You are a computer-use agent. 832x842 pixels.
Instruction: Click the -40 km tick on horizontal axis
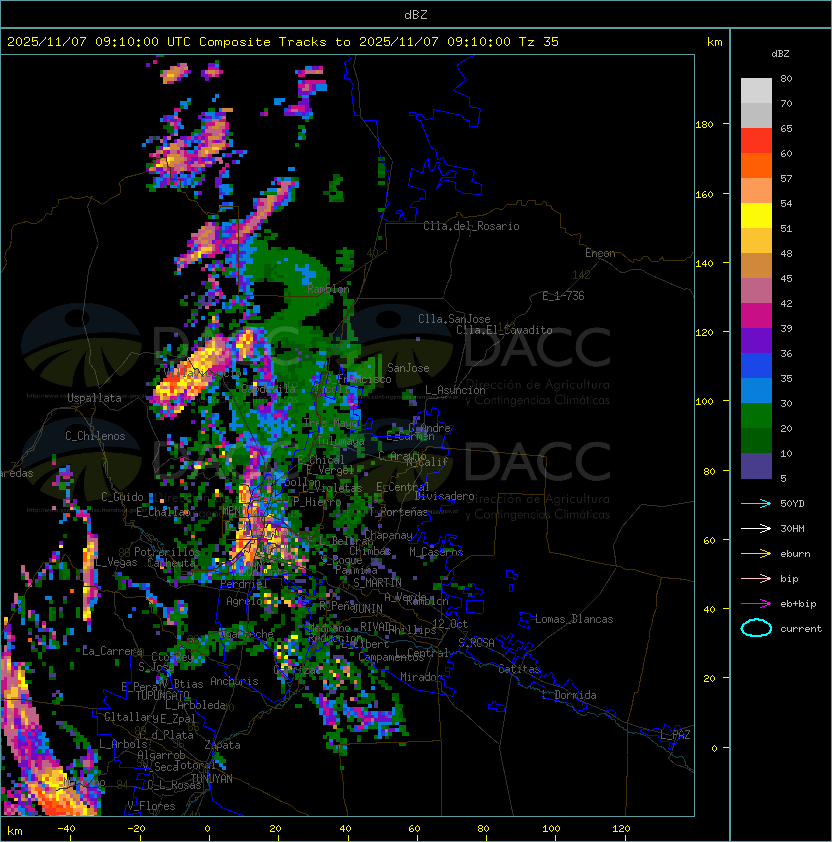67,829
